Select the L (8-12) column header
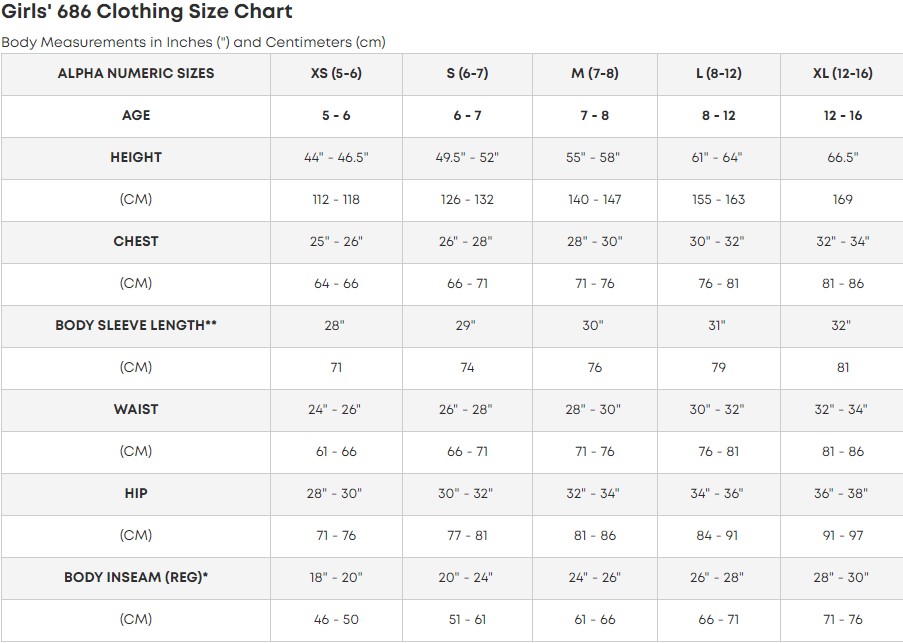Image resolution: width=903 pixels, height=643 pixels. [x=718, y=74]
